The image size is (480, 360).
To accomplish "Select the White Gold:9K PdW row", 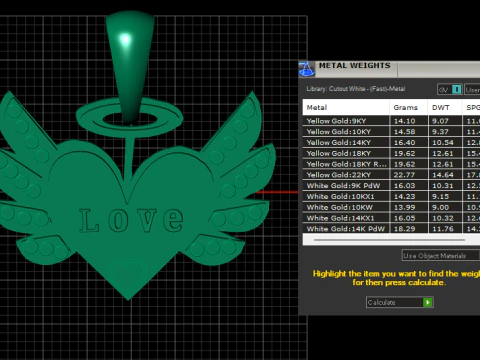I will click(x=391, y=185).
